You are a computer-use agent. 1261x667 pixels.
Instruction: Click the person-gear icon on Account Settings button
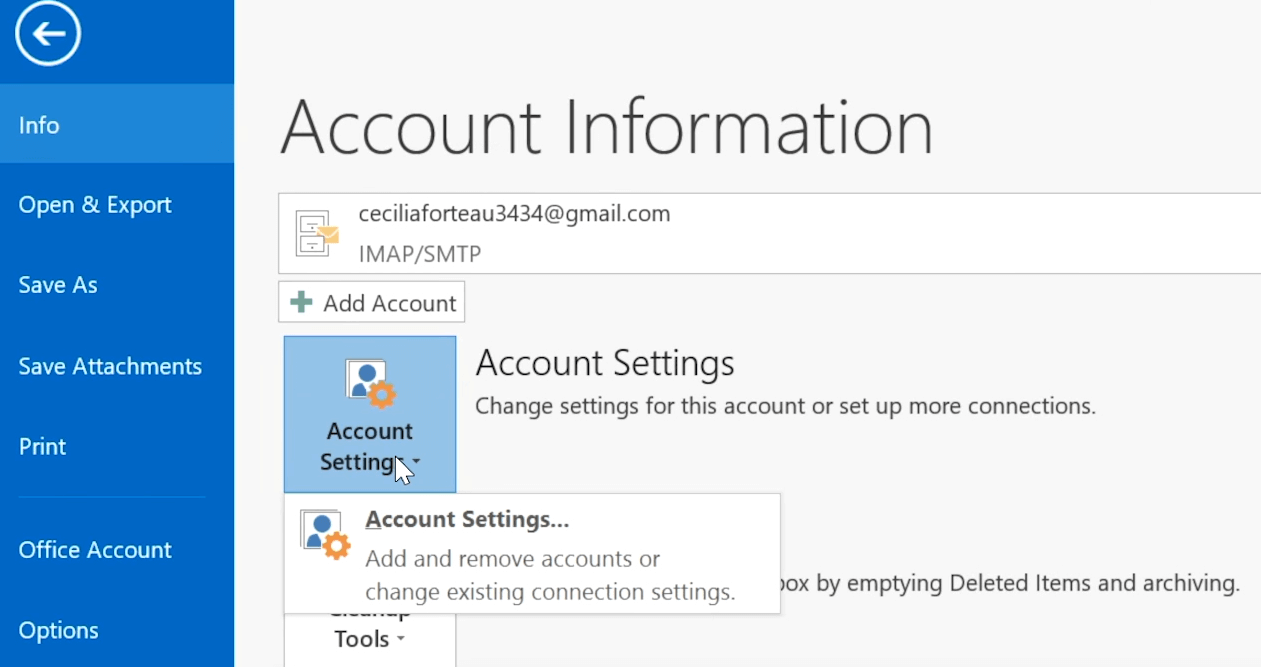370,384
